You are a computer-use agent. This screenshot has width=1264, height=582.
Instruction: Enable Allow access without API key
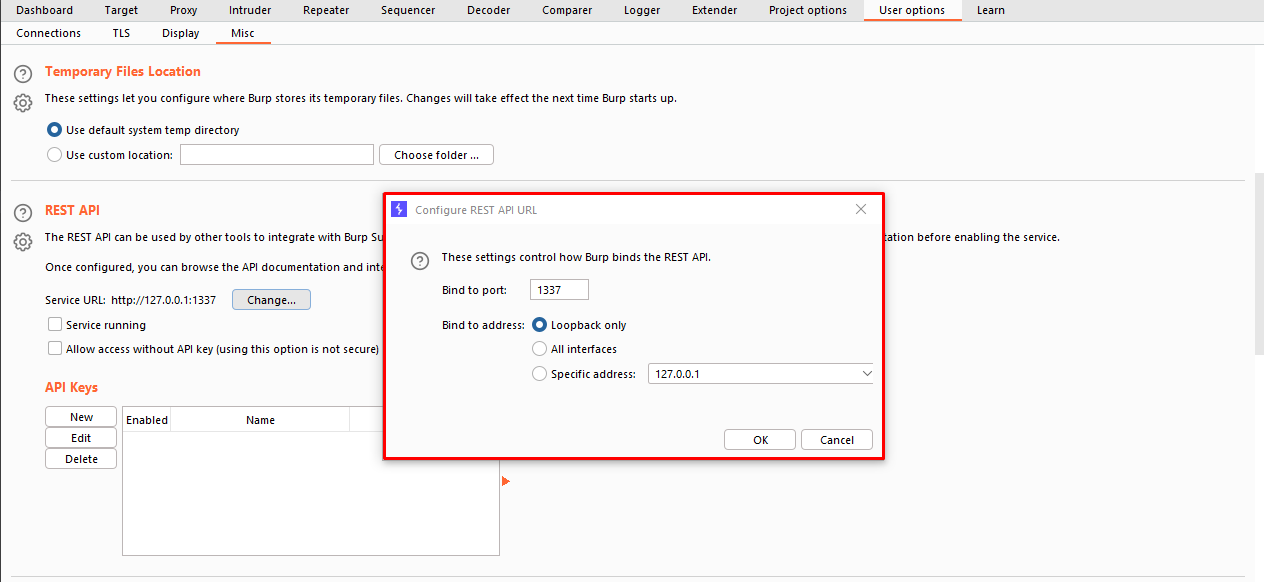[x=55, y=349]
